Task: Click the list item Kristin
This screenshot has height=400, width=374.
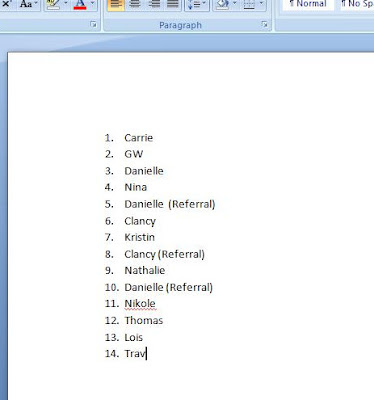Action: pos(140,237)
